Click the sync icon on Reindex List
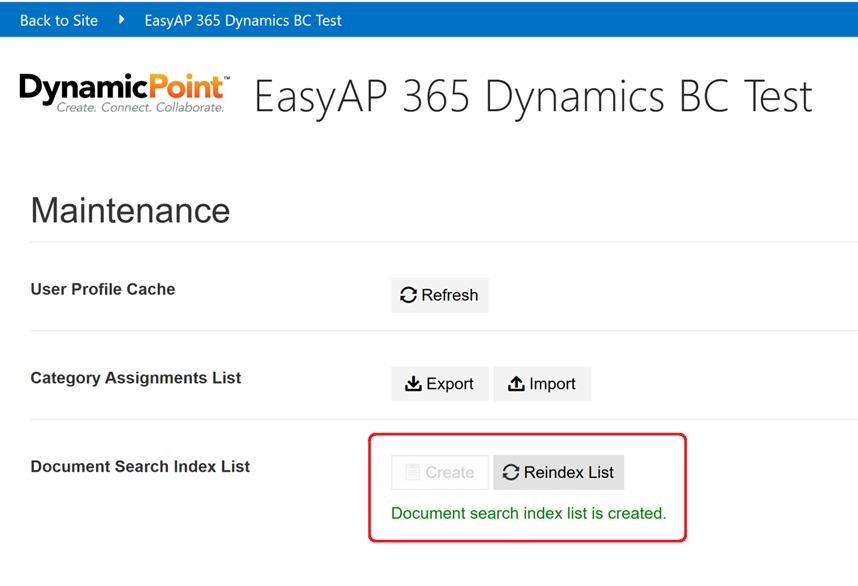 point(511,472)
